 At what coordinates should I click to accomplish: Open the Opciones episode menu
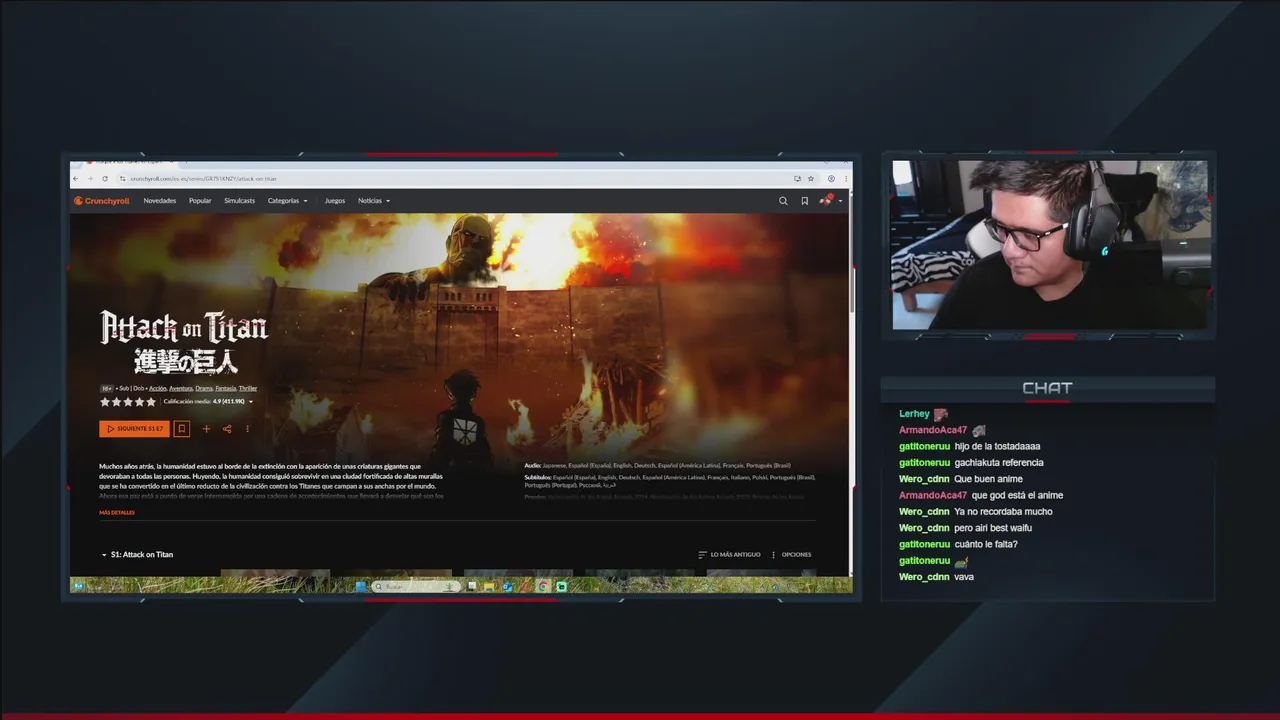pyautogui.click(x=791, y=554)
